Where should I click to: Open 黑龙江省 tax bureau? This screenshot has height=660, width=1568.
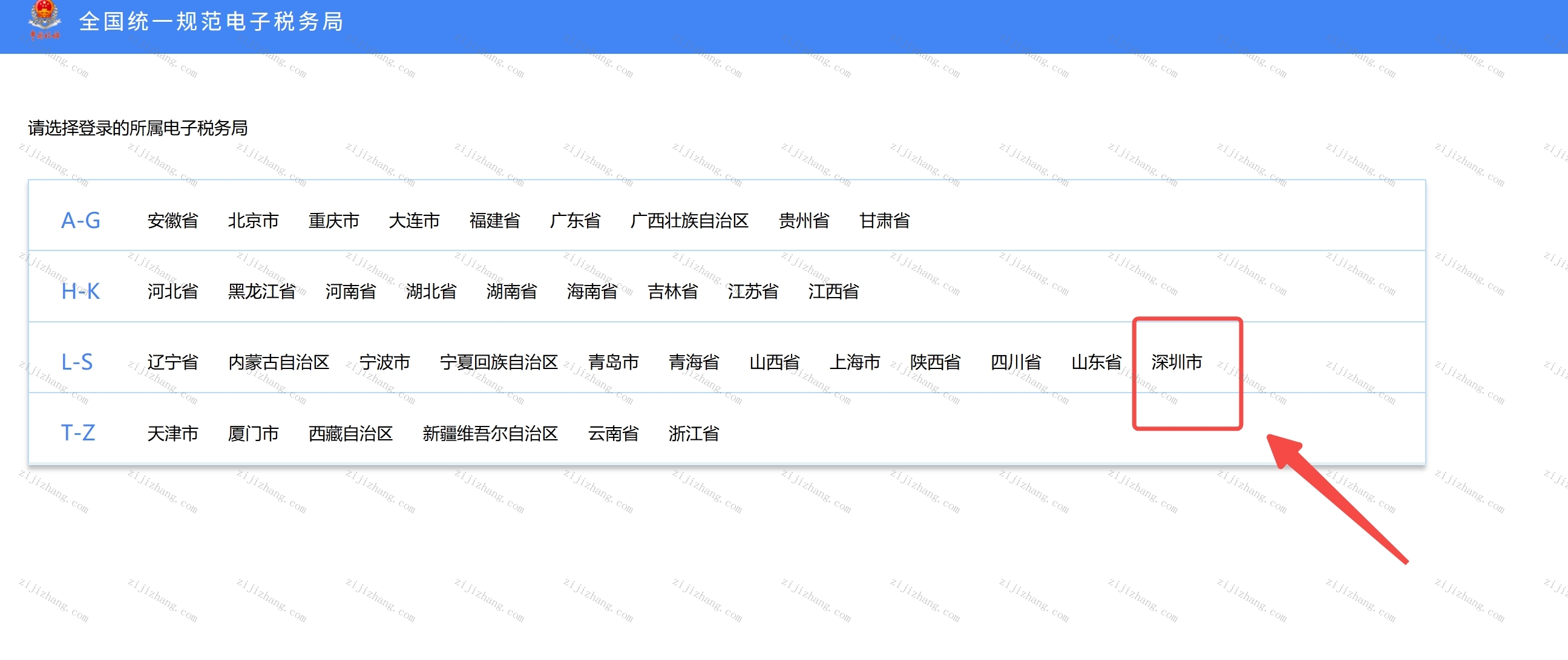coord(262,292)
